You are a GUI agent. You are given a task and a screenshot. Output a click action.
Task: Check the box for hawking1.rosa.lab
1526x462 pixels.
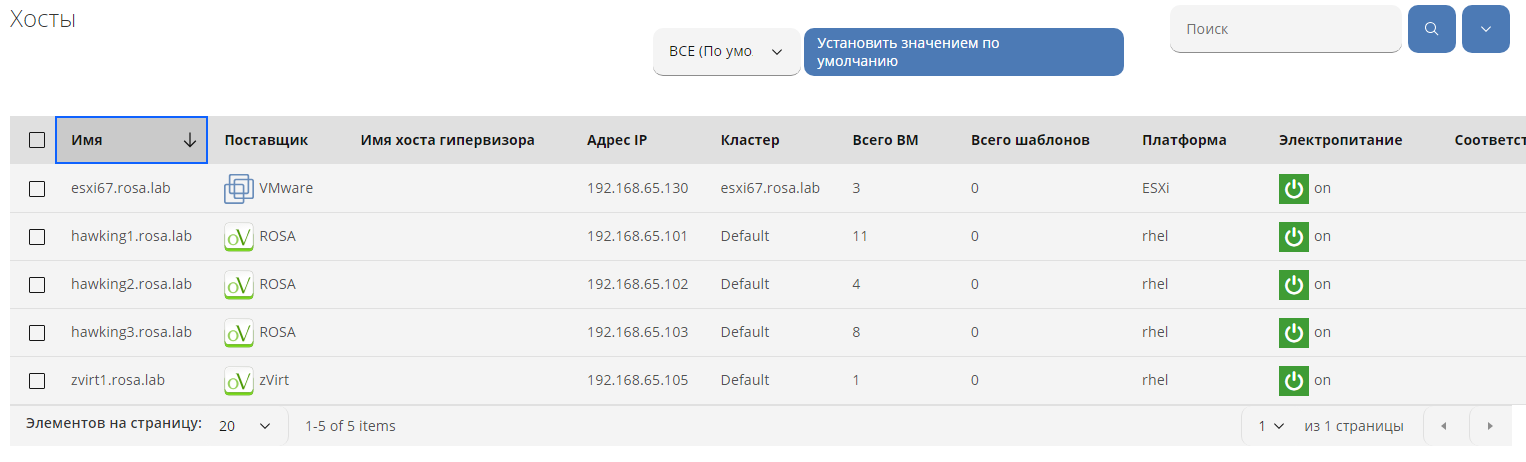click(x=37, y=237)
